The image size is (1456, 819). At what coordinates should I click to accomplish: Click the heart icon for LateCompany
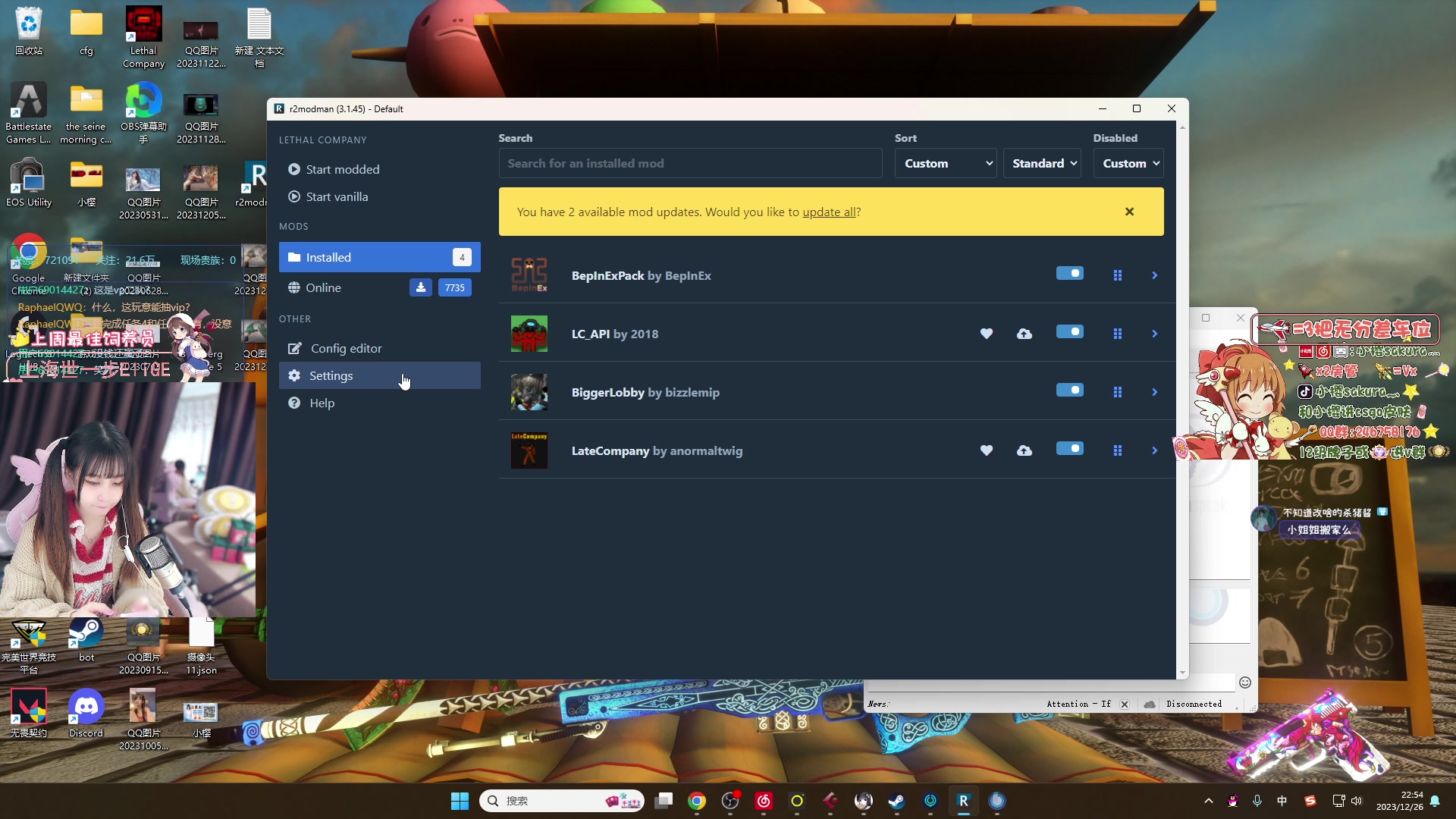(986, 450)
